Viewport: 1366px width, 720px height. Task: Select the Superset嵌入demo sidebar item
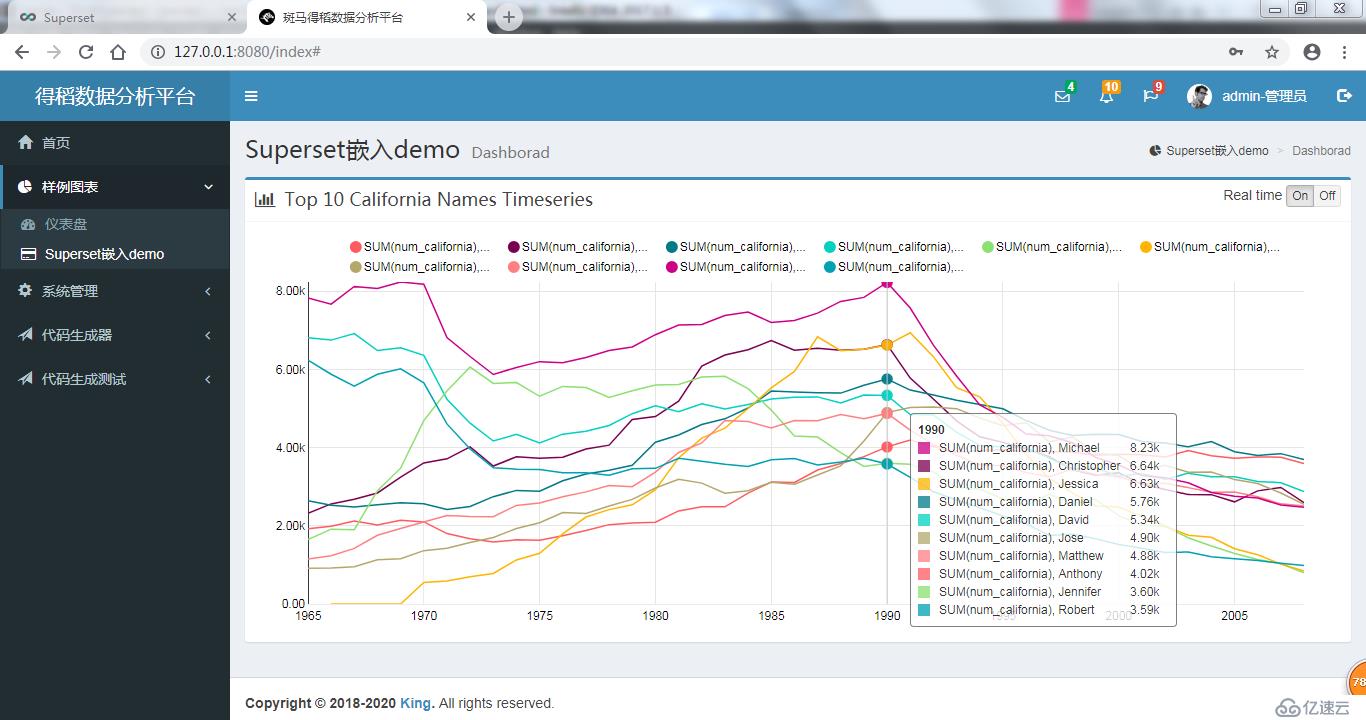coord(115,254)
